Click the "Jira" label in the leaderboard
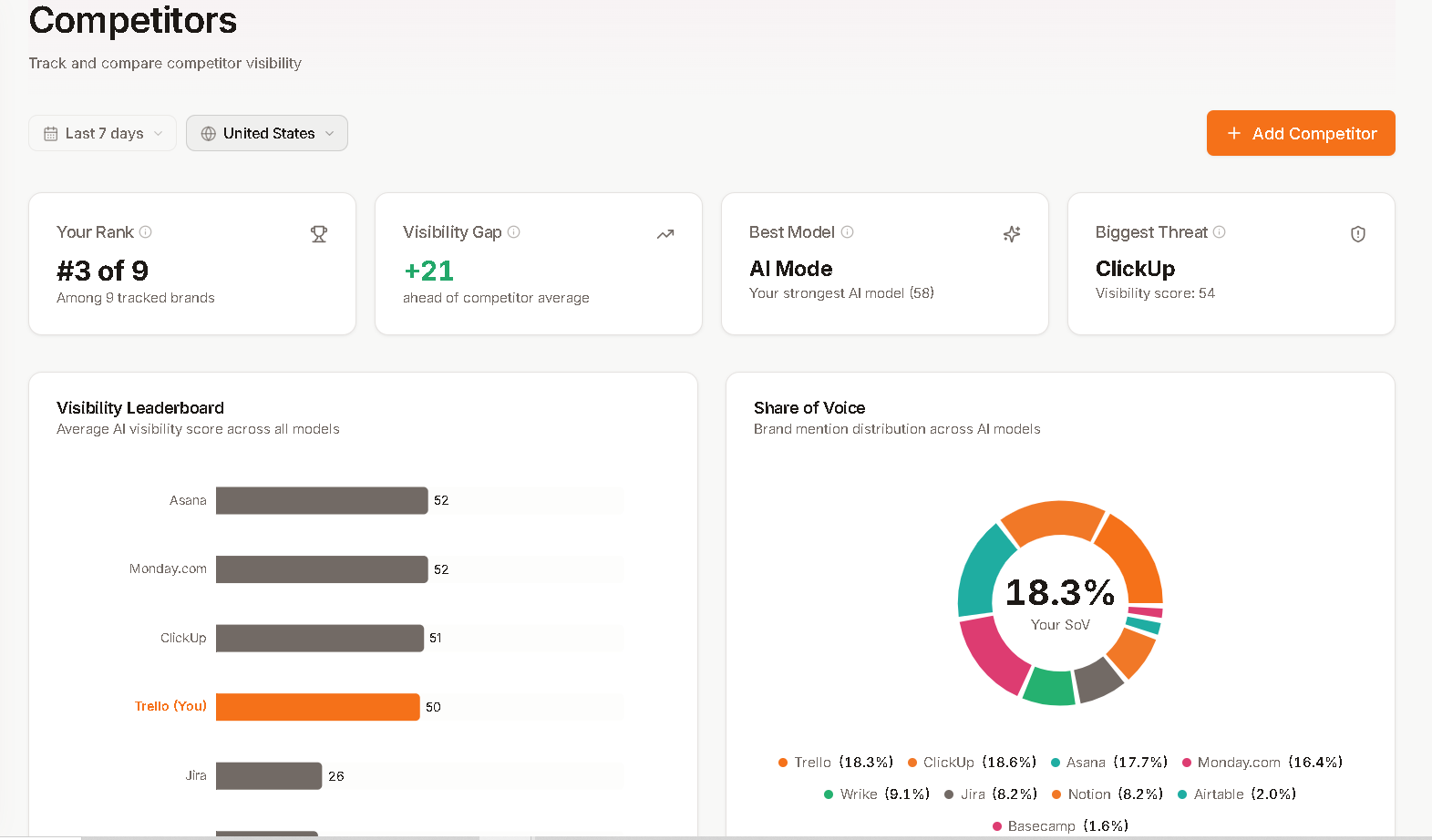 (196, 775)
